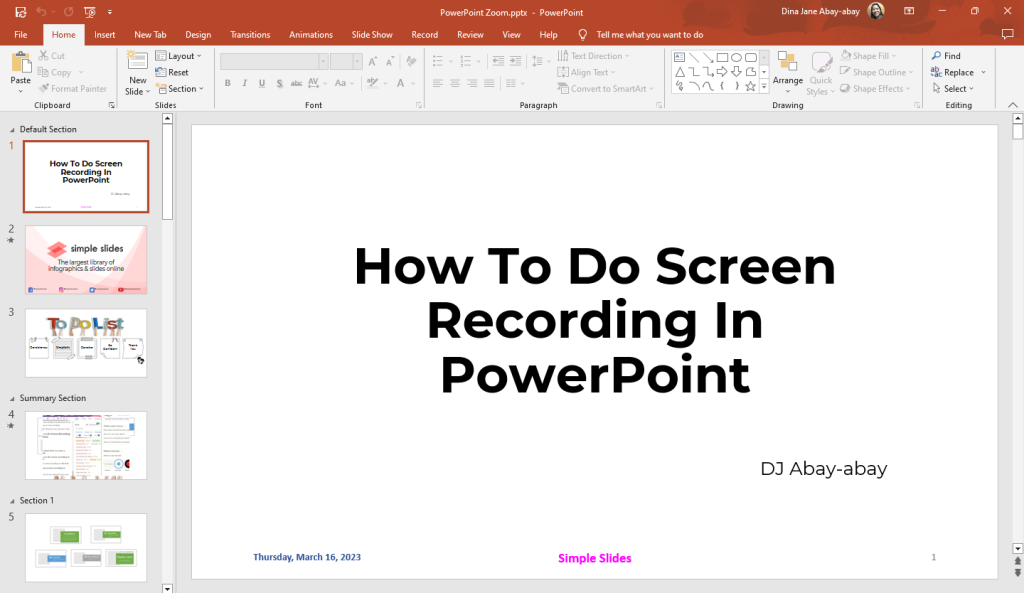Open the Font dialog launcher
The width and height of the screenshot is (1024, 593).
click(419, 105)
